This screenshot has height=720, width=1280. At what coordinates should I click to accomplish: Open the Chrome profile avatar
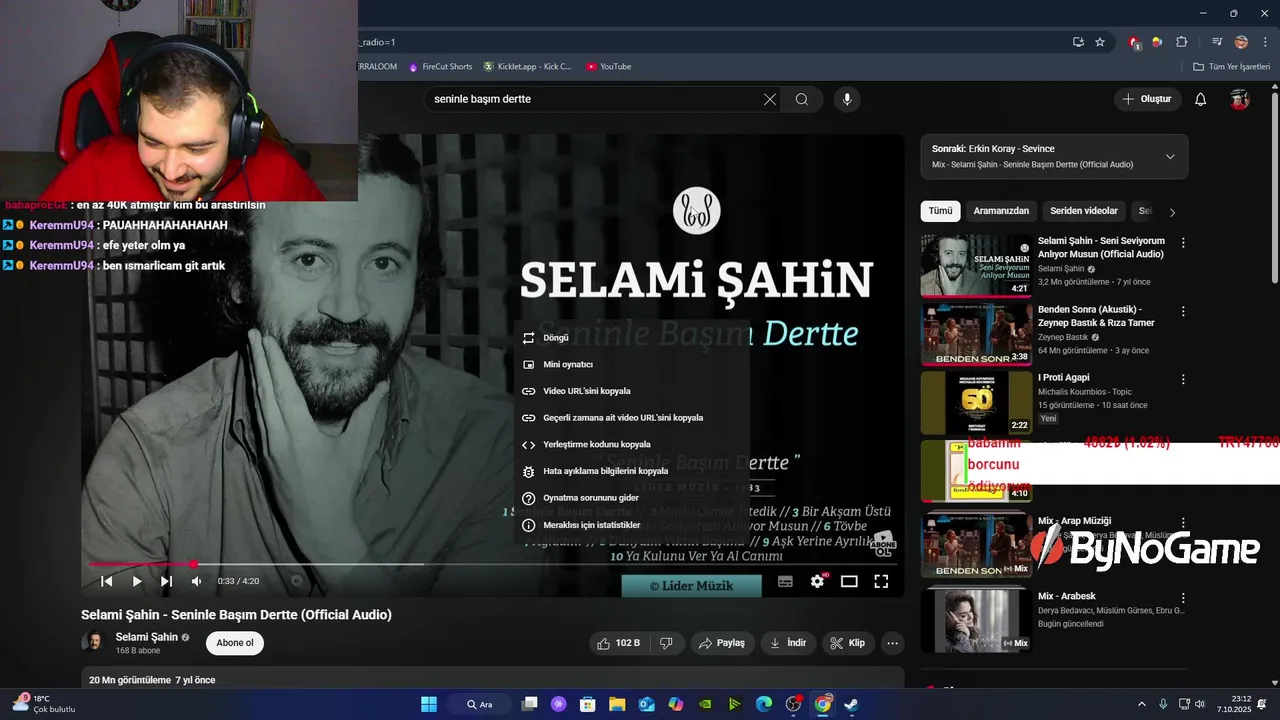click(1241, 42)
